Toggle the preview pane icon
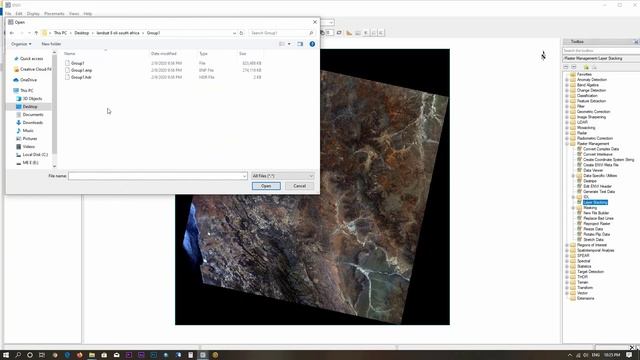This screenshot has width=640, height=360. pyautogui.click(x=300, y=44)
